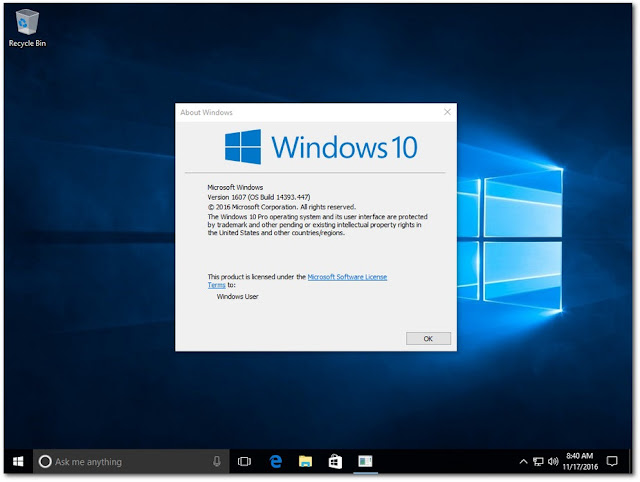Click the Cortana circle icon
The height and width of the screenshot is (482, 640).
coord(45,462)
